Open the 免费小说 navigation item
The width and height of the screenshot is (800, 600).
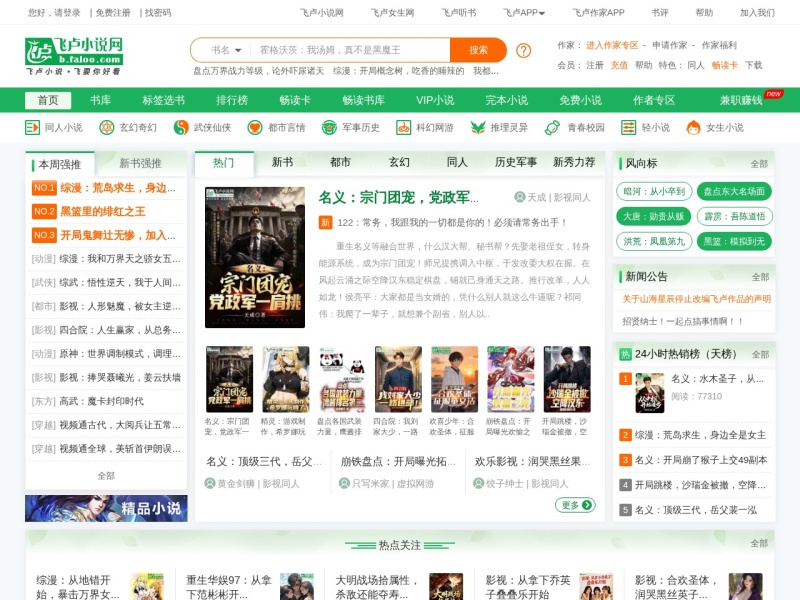(x=580, y=100)
